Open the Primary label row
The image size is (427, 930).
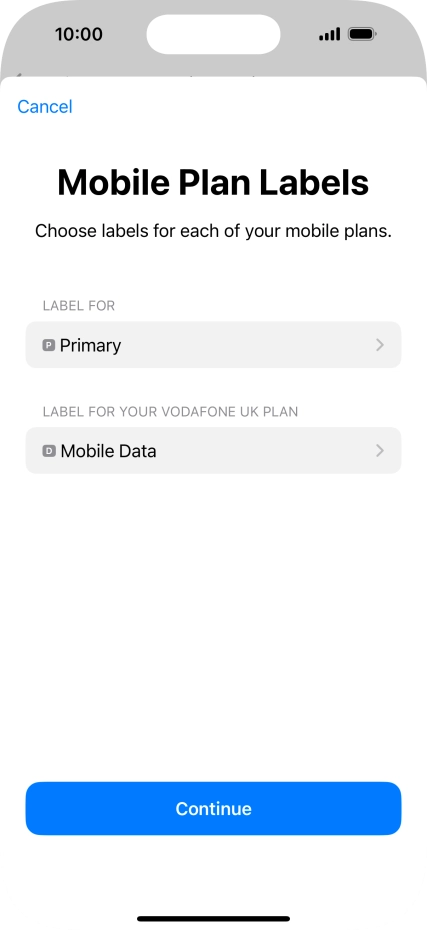[214, 345]
